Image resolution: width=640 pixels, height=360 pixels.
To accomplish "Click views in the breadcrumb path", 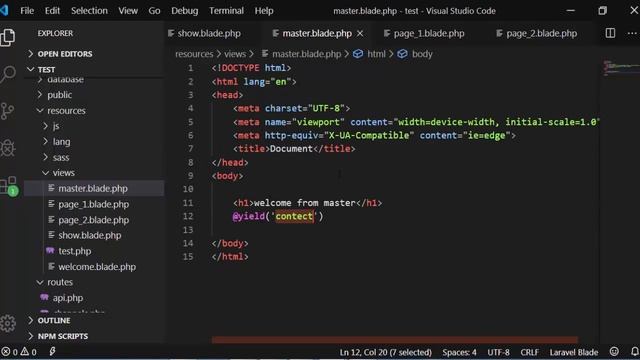I will (x=235, y=54).
